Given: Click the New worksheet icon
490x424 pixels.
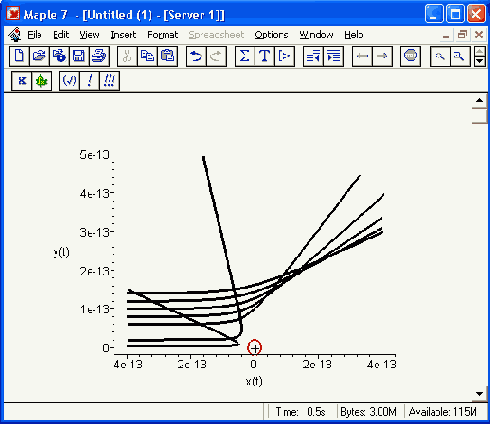Looking at the screenshot, I should [x=19, y=56].
